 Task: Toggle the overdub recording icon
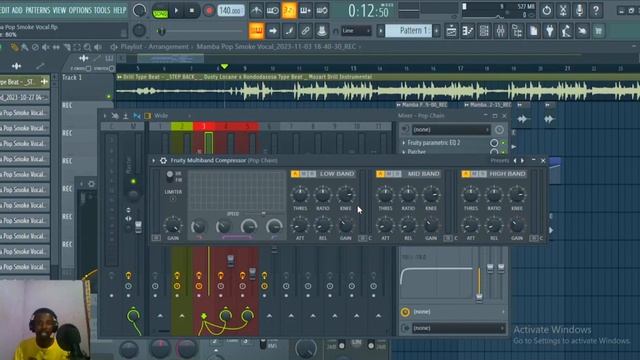305,11
